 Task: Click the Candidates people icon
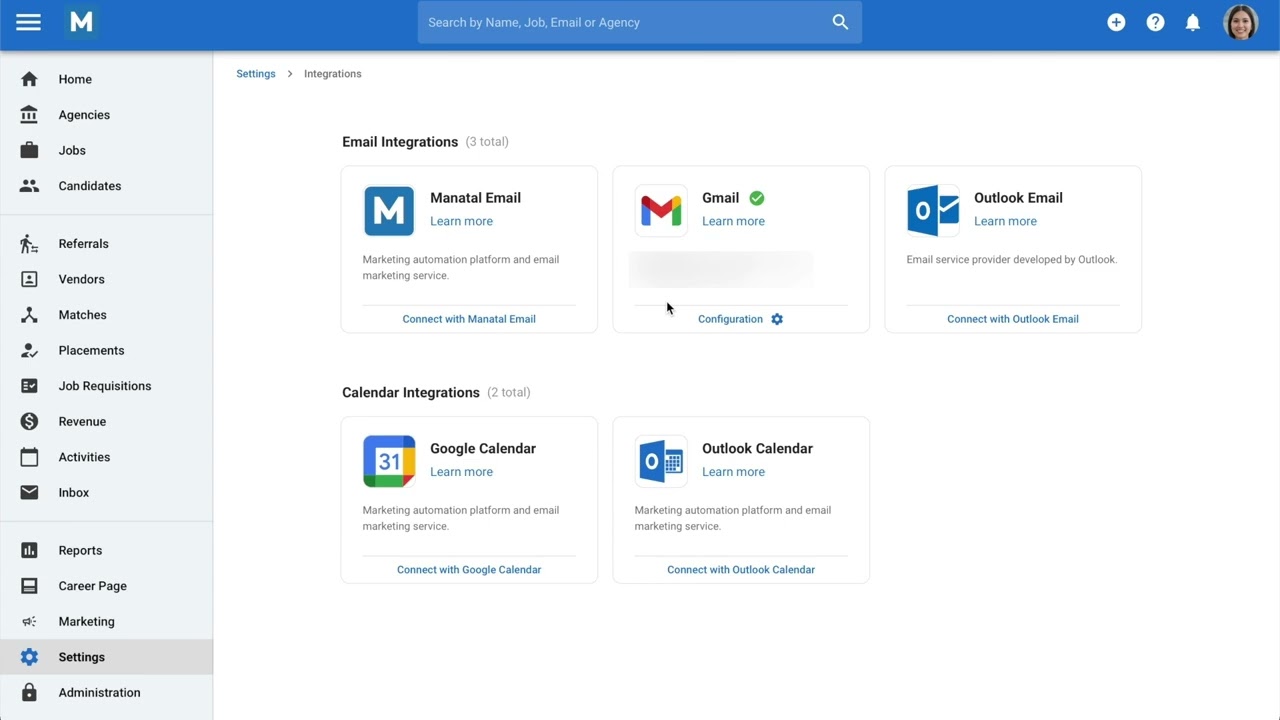point(29,186)
